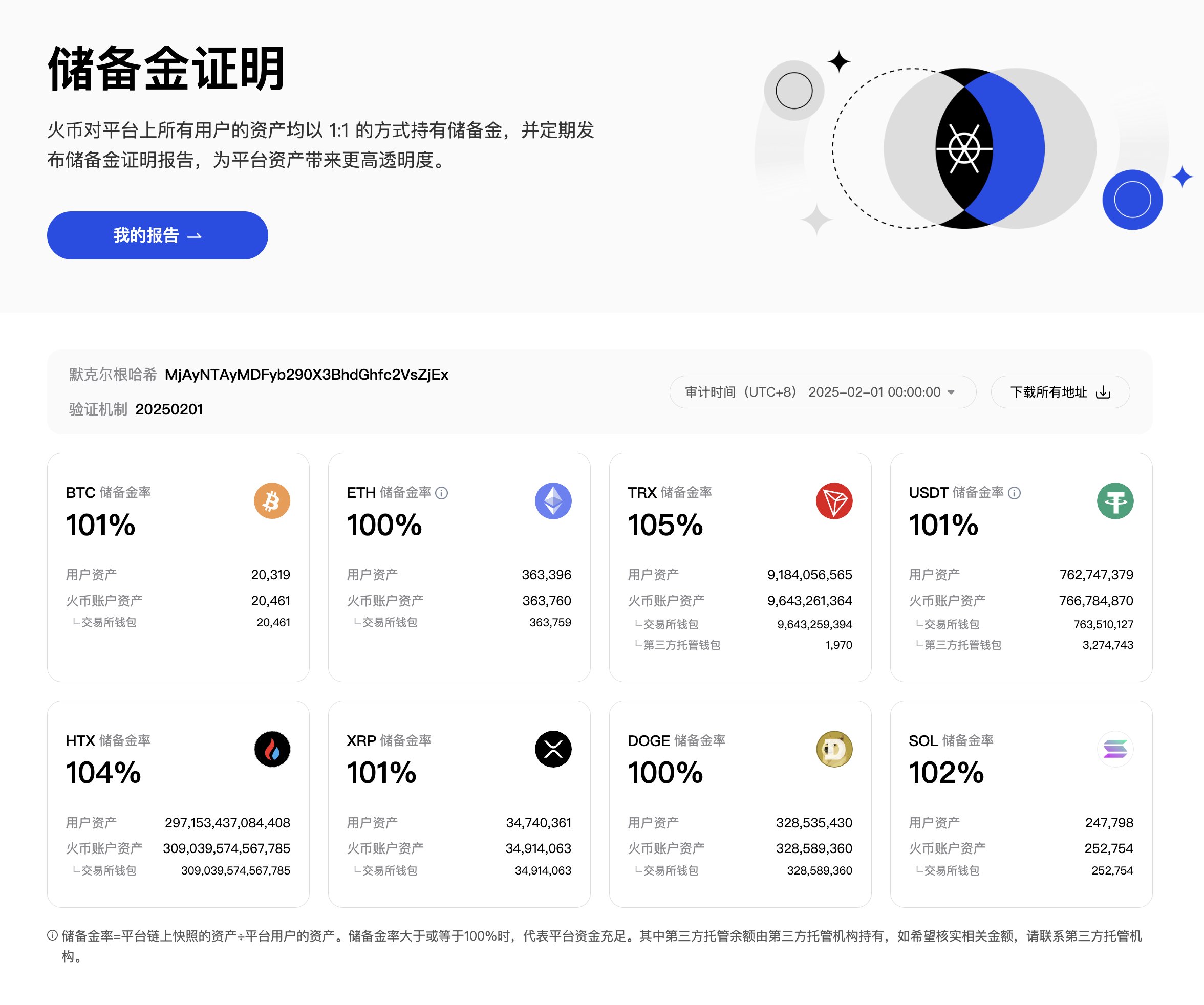Image resolution: width=1204 pixels, height=1005 pixels.
Task: Click the Dogecoin icon
Action: tap(833, 749)
